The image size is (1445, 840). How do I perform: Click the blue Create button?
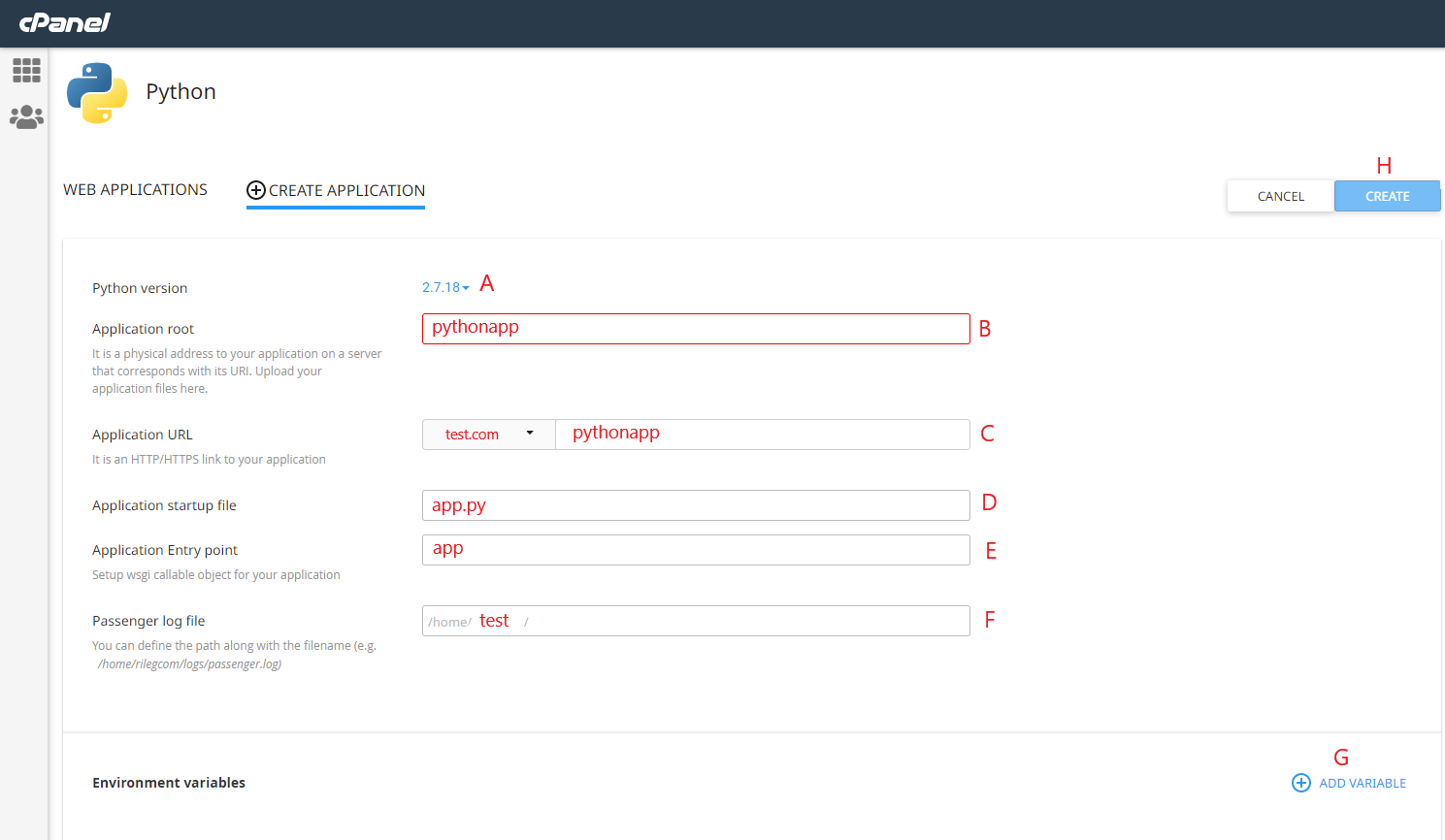pyautogui.click(x=1388, y=196)
